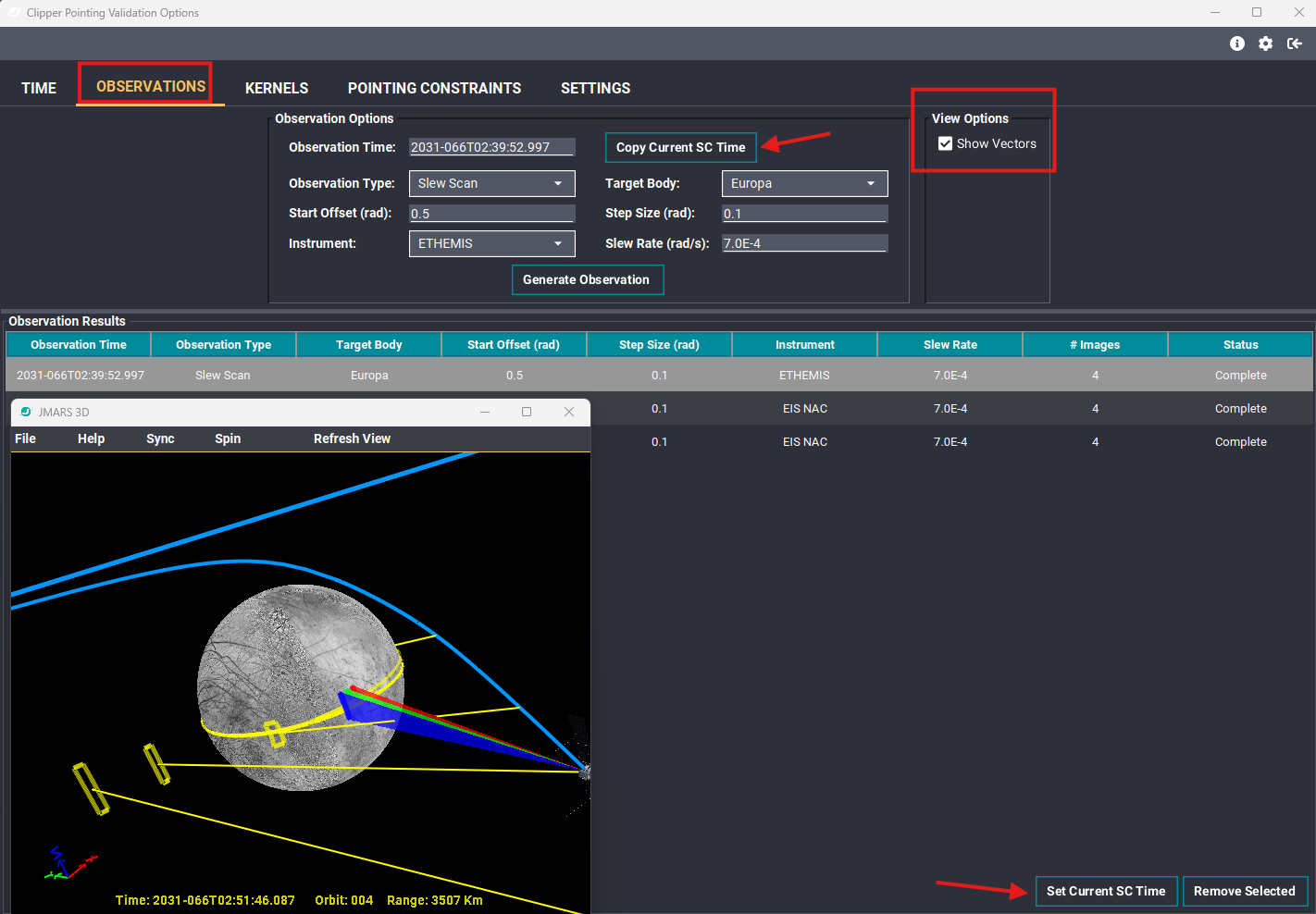Click the Generate Observation button
Image resolution: width=1316 pixels, height=914 pixels.
coord(586,279)
